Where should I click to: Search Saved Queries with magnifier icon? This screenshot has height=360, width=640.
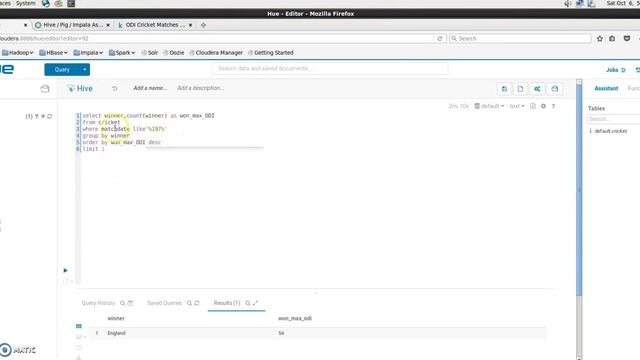(x=189, y=303)
